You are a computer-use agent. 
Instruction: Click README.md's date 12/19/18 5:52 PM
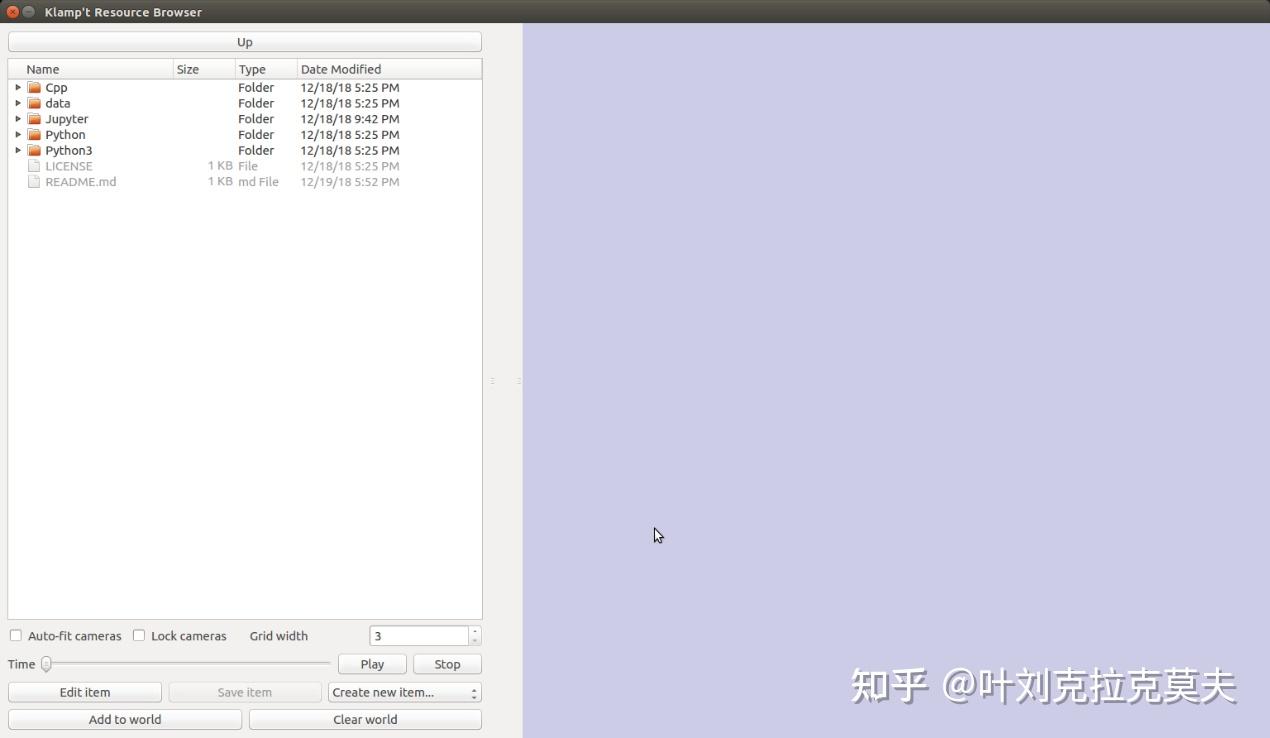pos(350,182)
